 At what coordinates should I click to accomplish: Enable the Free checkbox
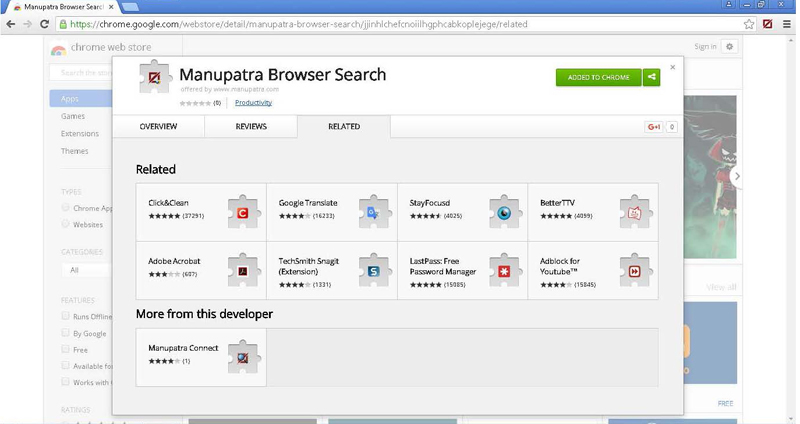click(65, 349)
